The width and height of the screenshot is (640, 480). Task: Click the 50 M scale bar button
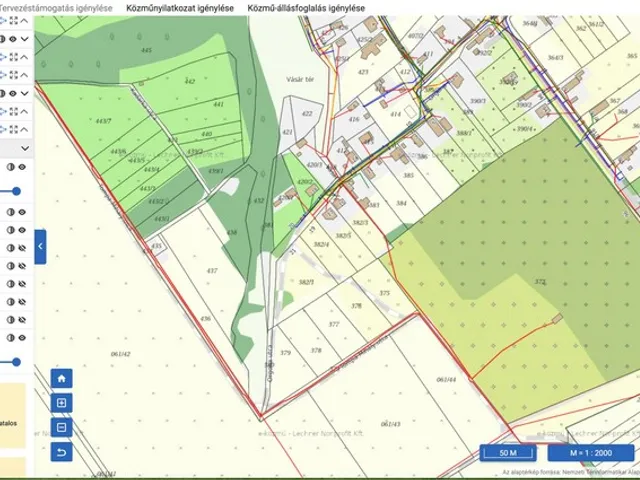(x=507, y=452)
